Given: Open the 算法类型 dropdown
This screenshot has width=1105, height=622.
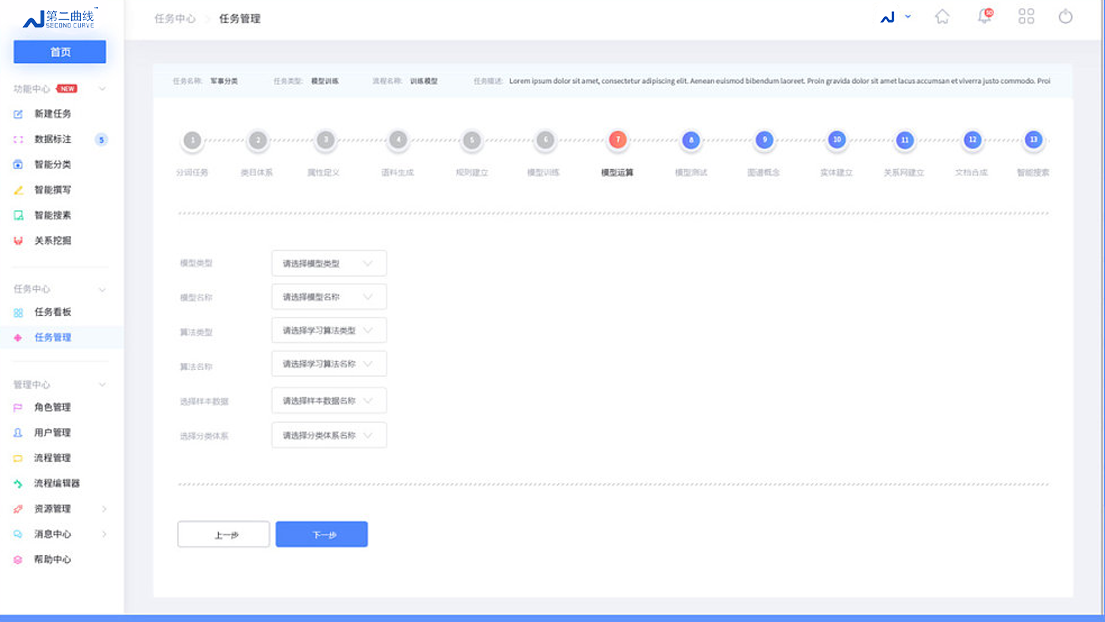Looking at the screenshot, I should (328, 331).
